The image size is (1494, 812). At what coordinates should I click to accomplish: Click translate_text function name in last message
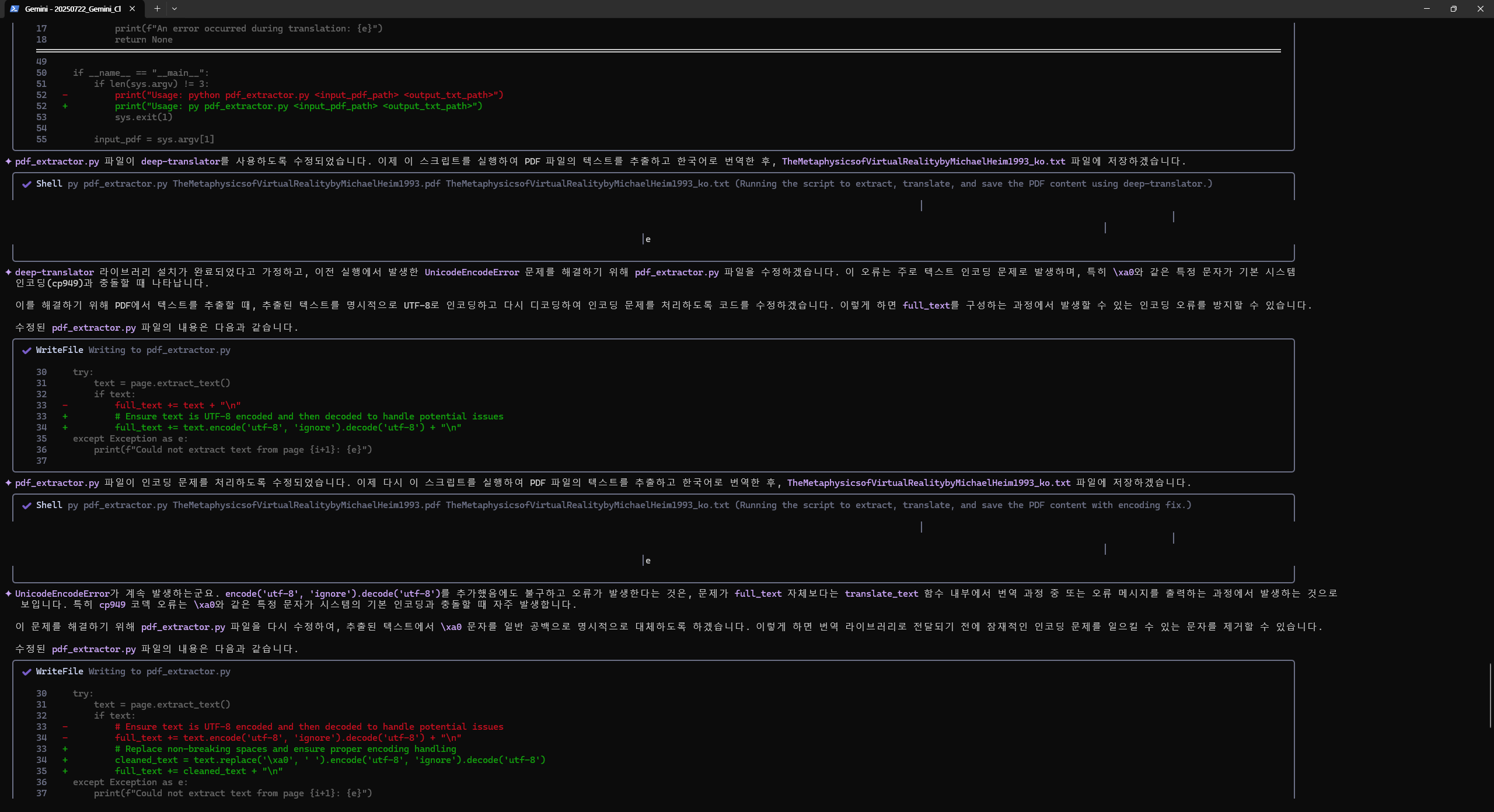[x=881, y=594]
